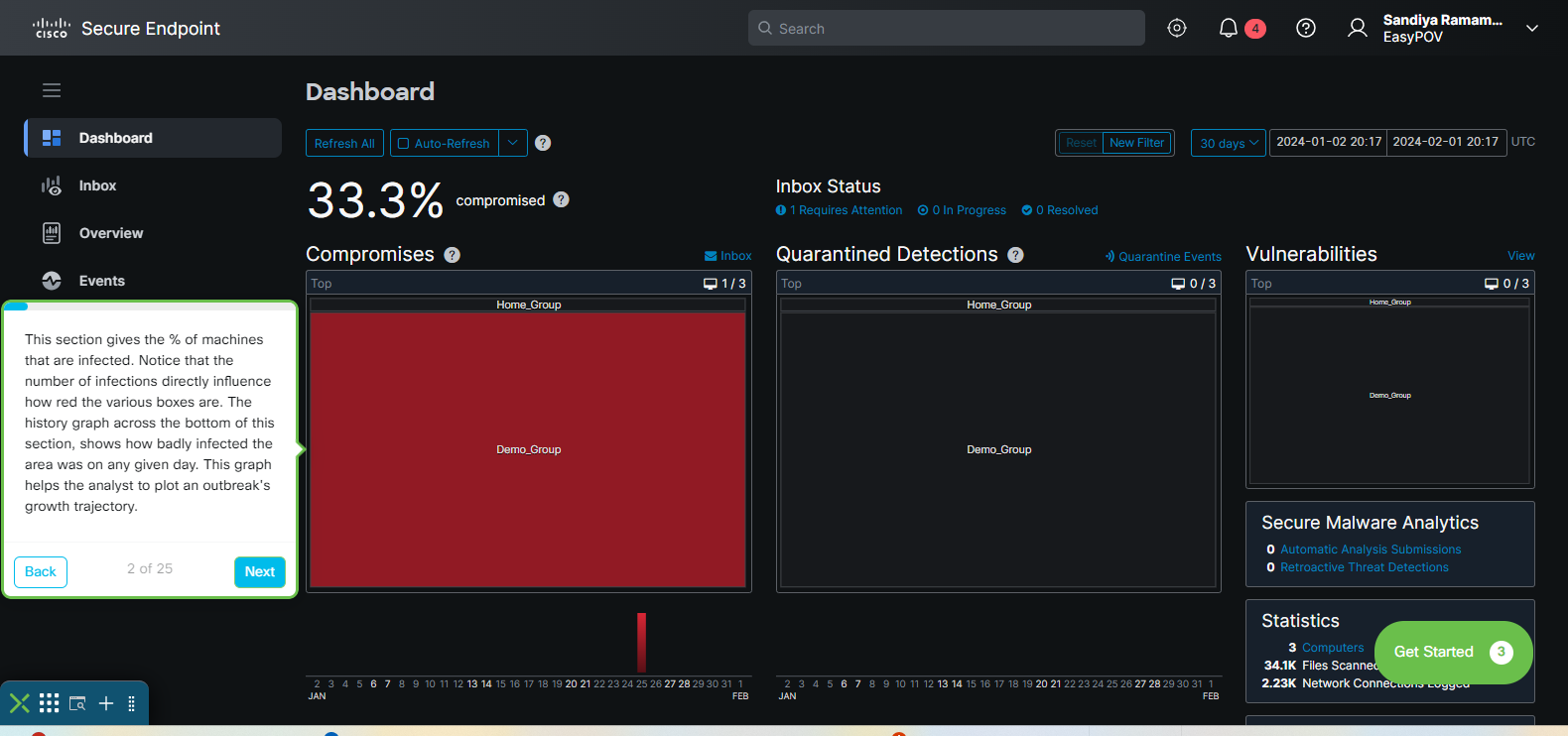
Task: Click the green X icon in XDR ribbon
Action: pos(19,703)
